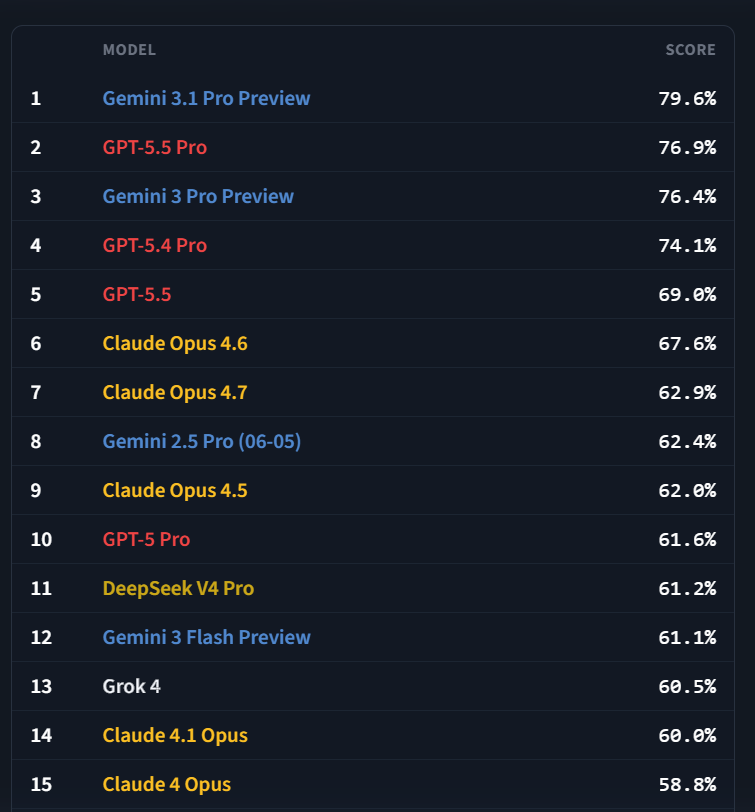Click the 79.6% score value
The height and width of the screenshot is (812, 755).
pos(687,98)
